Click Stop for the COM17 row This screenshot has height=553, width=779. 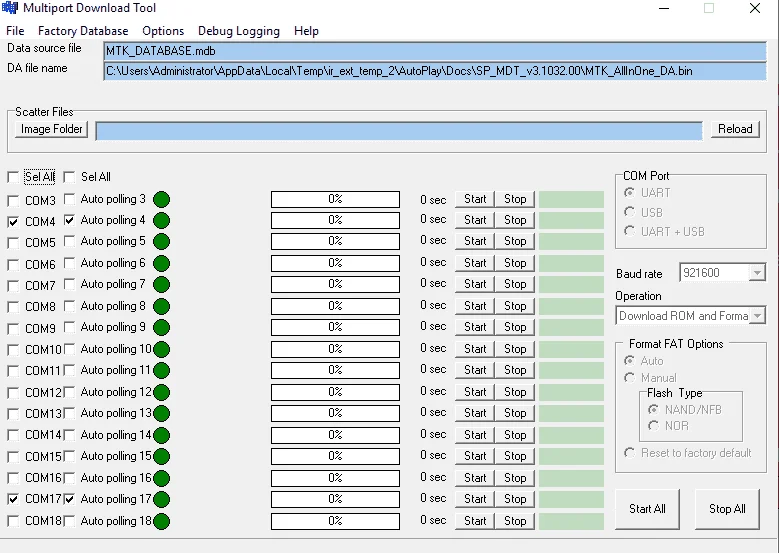coord(515,499)
